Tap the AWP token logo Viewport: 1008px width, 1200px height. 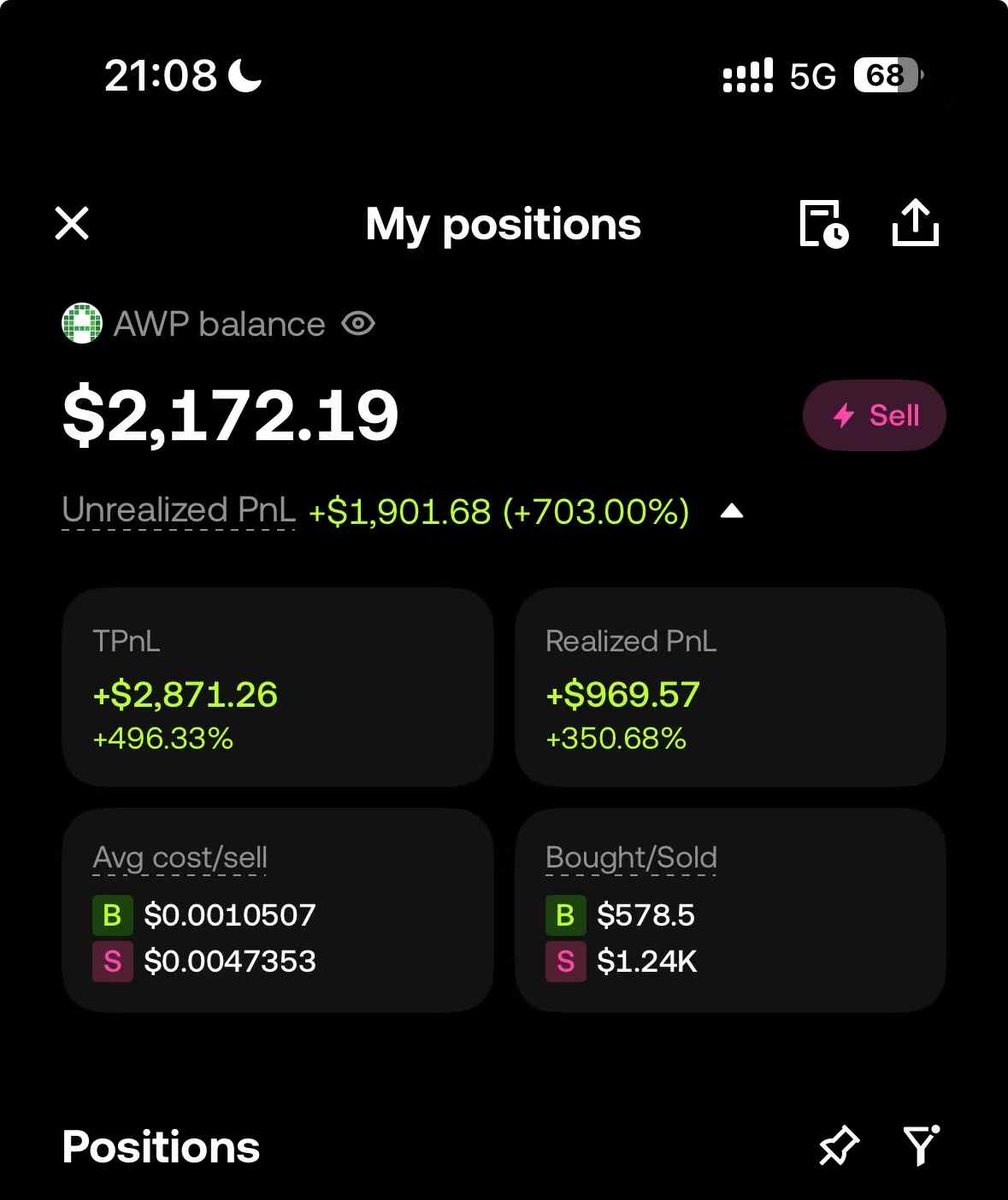point(82,324)
